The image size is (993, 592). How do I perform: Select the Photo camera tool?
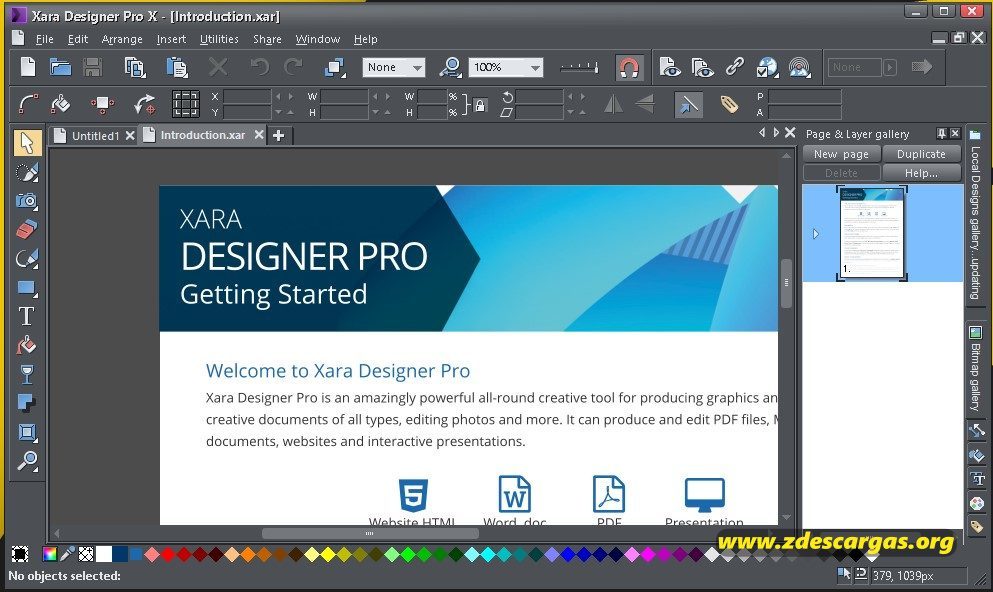pos(27,201)
